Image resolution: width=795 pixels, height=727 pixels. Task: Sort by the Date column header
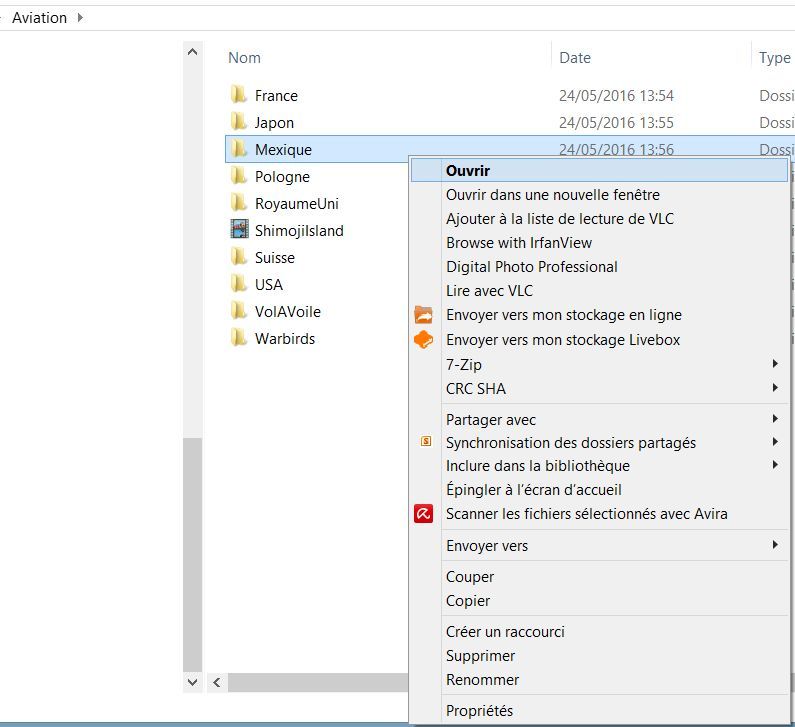(575, 58)
